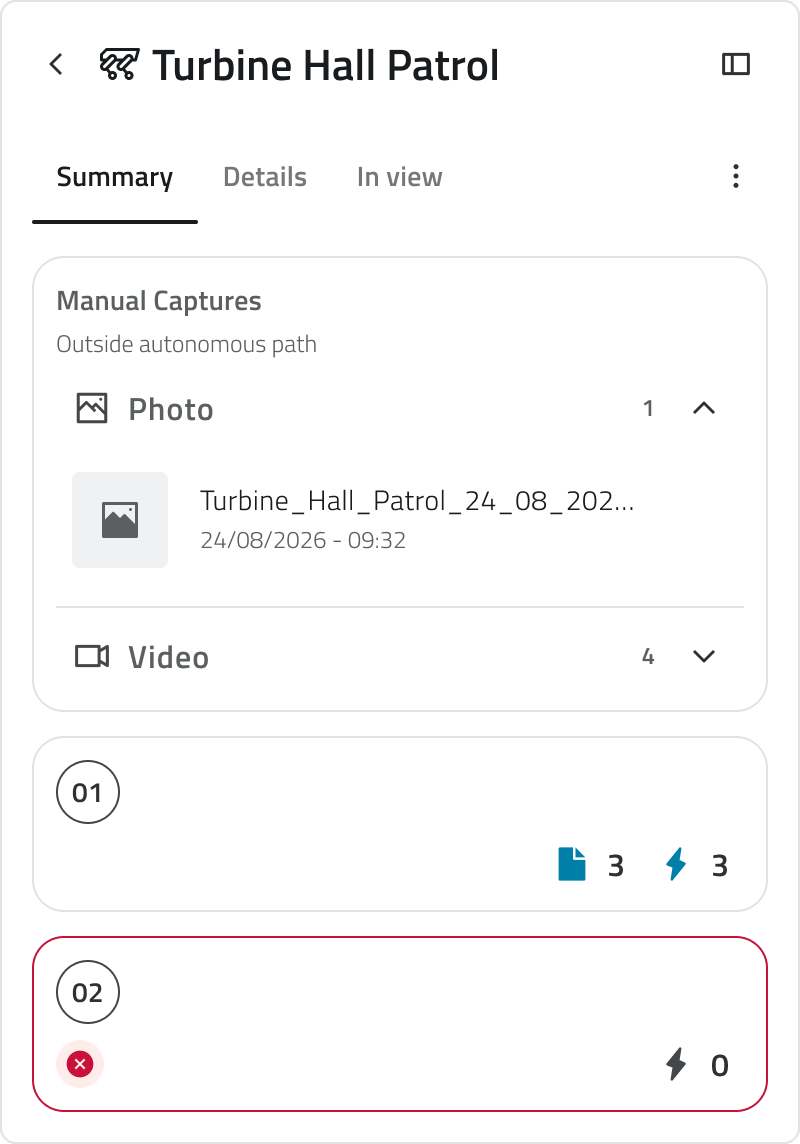Click the blue lightning bolt icon in waypoint 01
This screenshot has width=800, height=1144.
(676, 865)
